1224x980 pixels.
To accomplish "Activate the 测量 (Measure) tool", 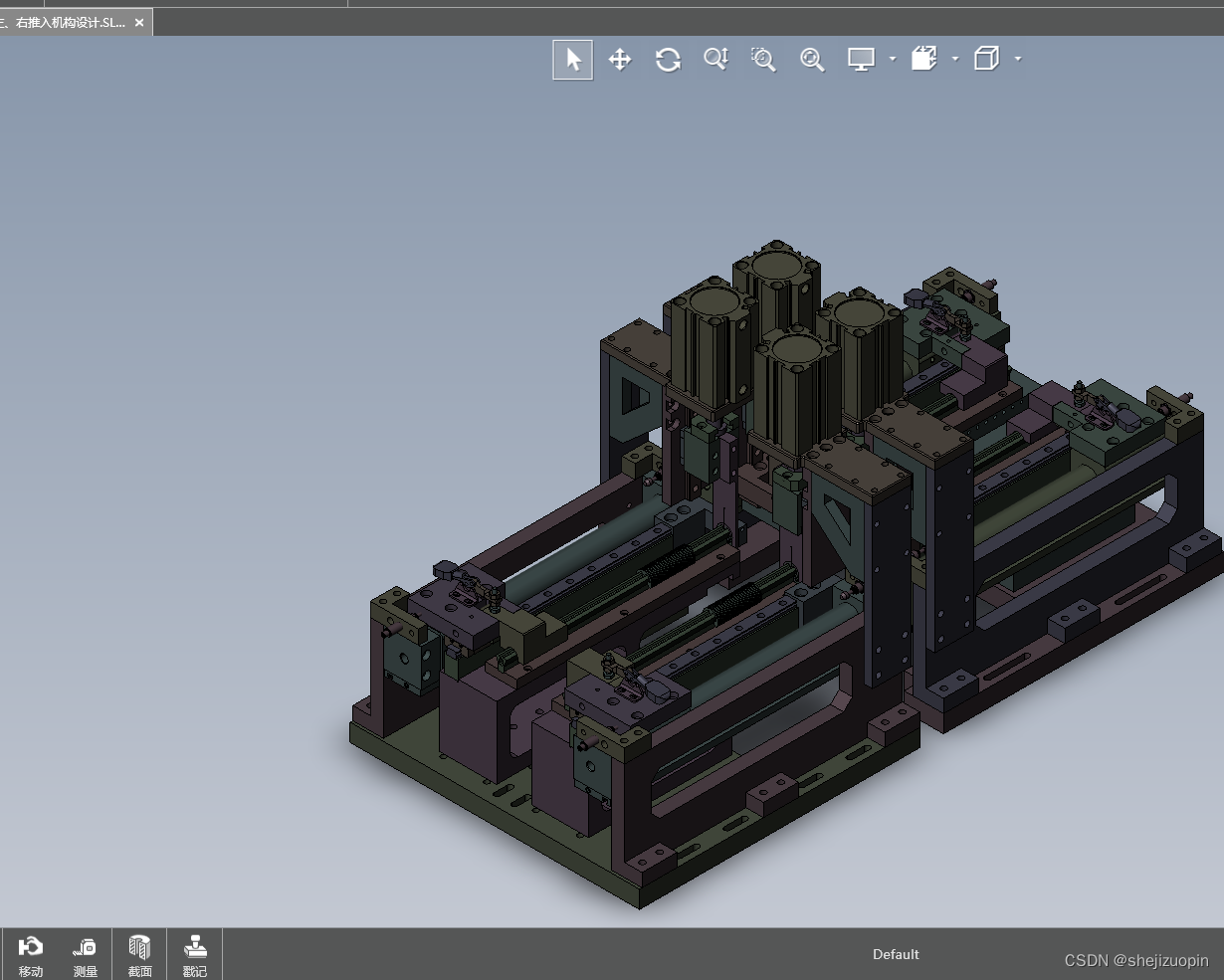I will click(85, 955).
